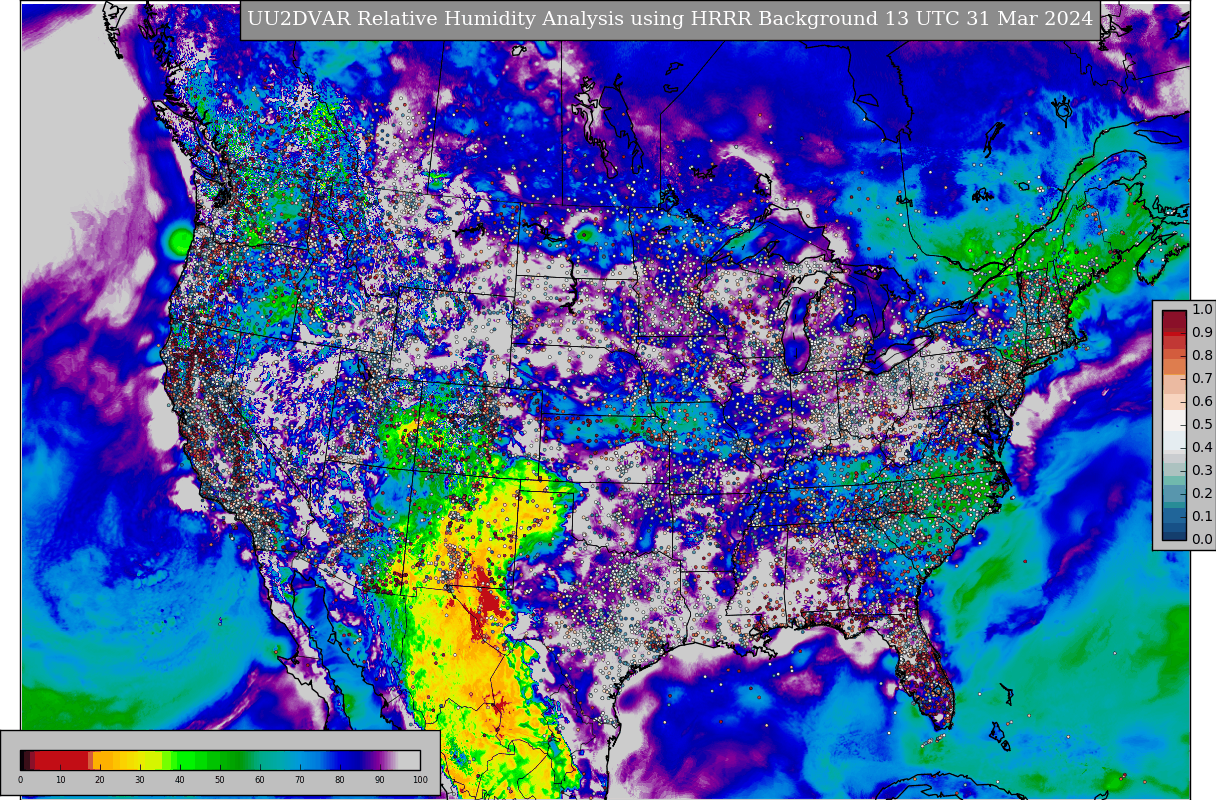The image size is (1216, 800).
Task: Click the 0.0 label on right colorbar
Action: [x=1202, y=540]
